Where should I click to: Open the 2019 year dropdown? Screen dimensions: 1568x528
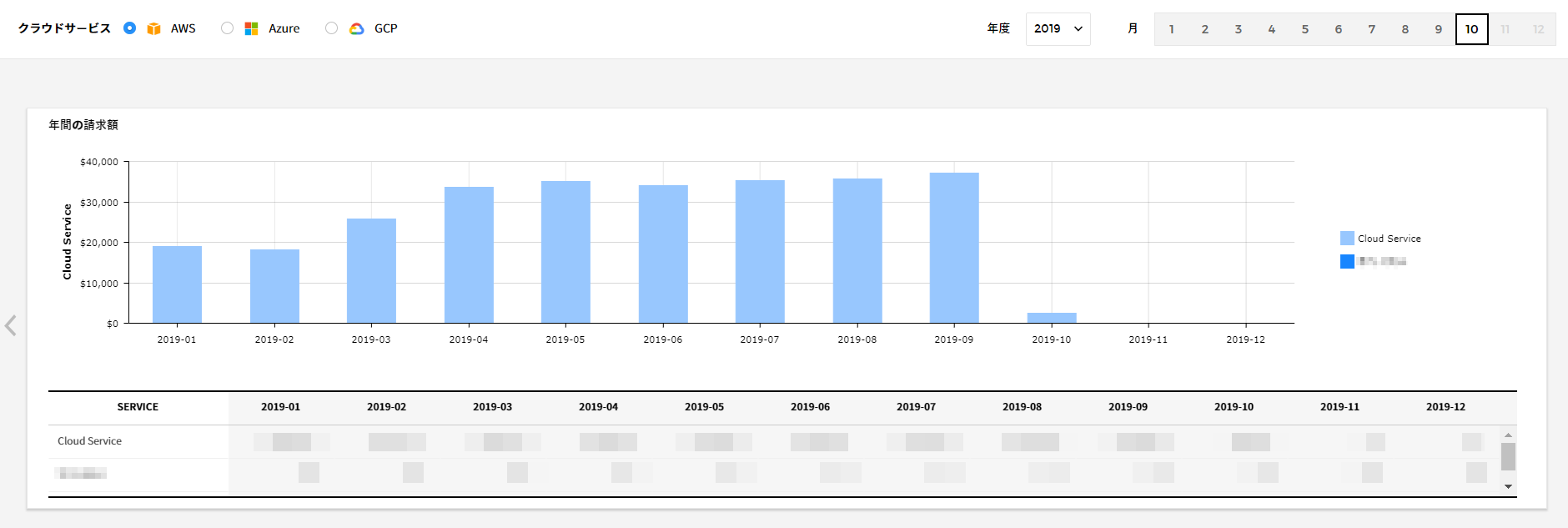point(1058,28)
